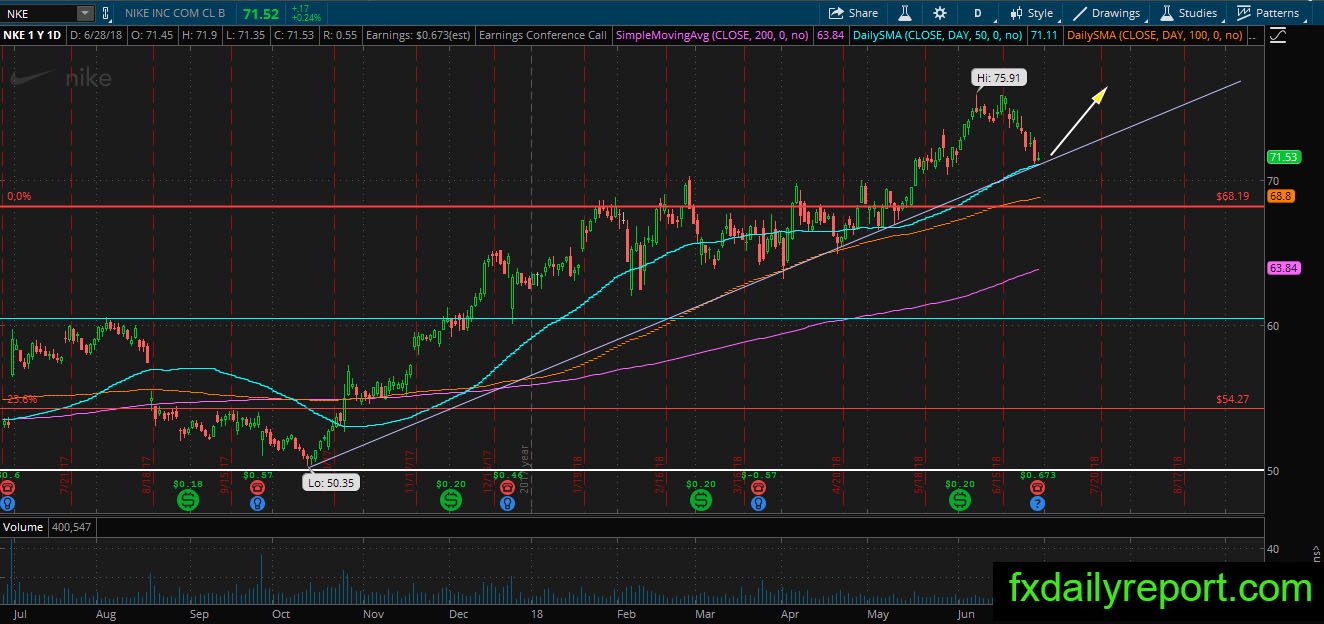
Task: Click dividend dollar icon near June
Action: [x=959, y=500]
